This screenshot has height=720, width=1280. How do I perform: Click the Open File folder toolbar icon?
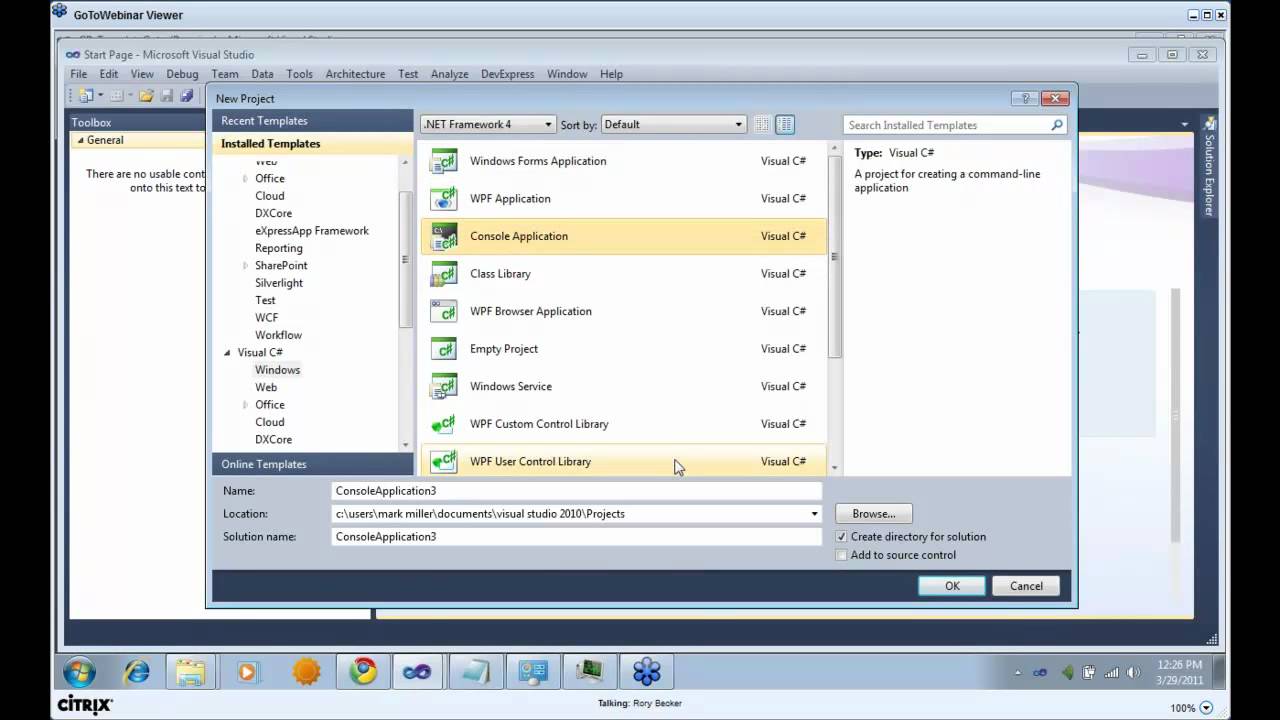[146, 96]
